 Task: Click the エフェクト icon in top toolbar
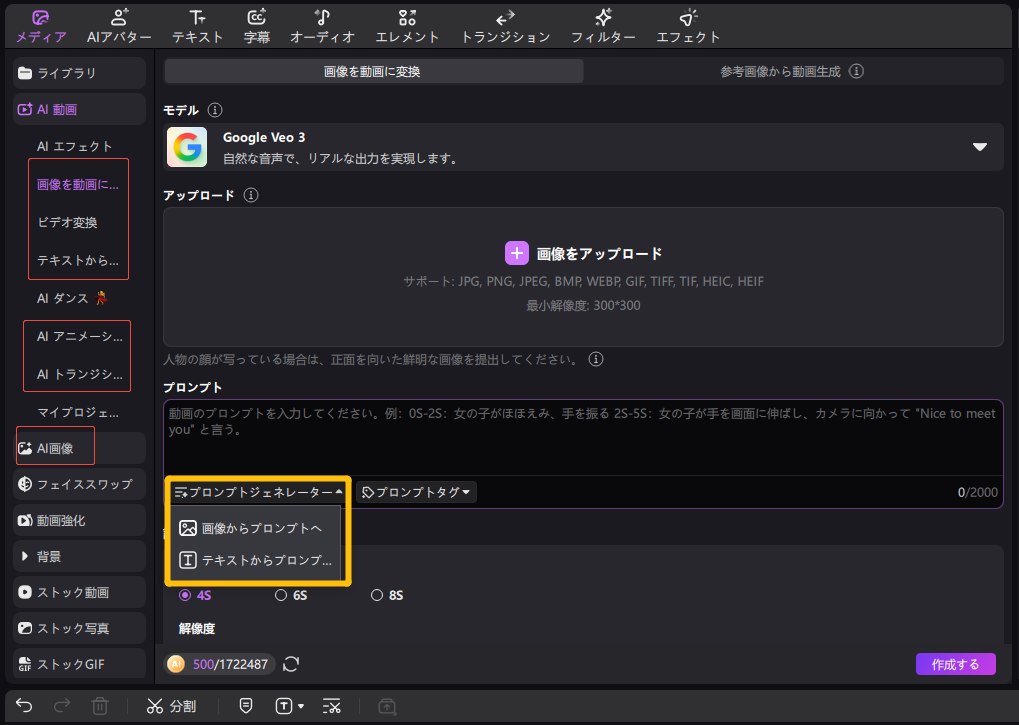tap(687, 18)
